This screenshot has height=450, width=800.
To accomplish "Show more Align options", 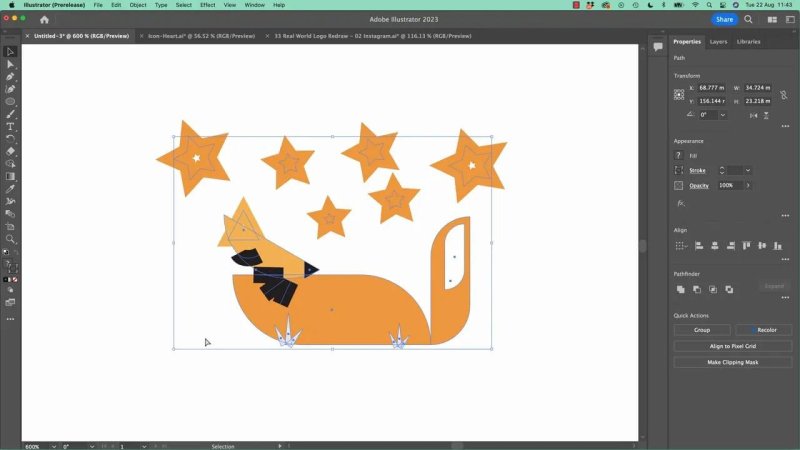I will (785, 259).
